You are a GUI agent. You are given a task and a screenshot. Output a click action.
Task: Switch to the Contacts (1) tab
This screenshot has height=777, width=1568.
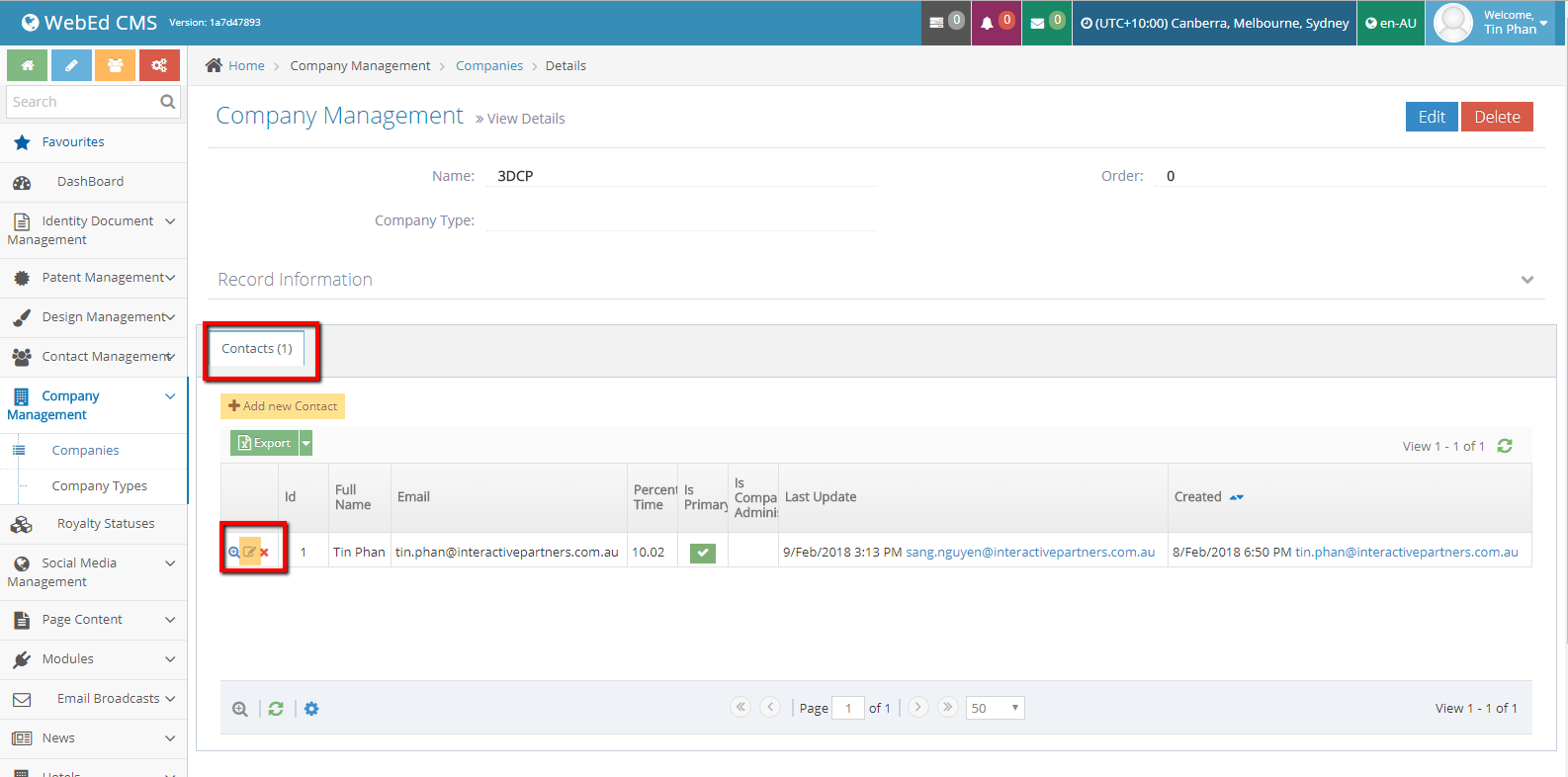(x=257, y=349)
